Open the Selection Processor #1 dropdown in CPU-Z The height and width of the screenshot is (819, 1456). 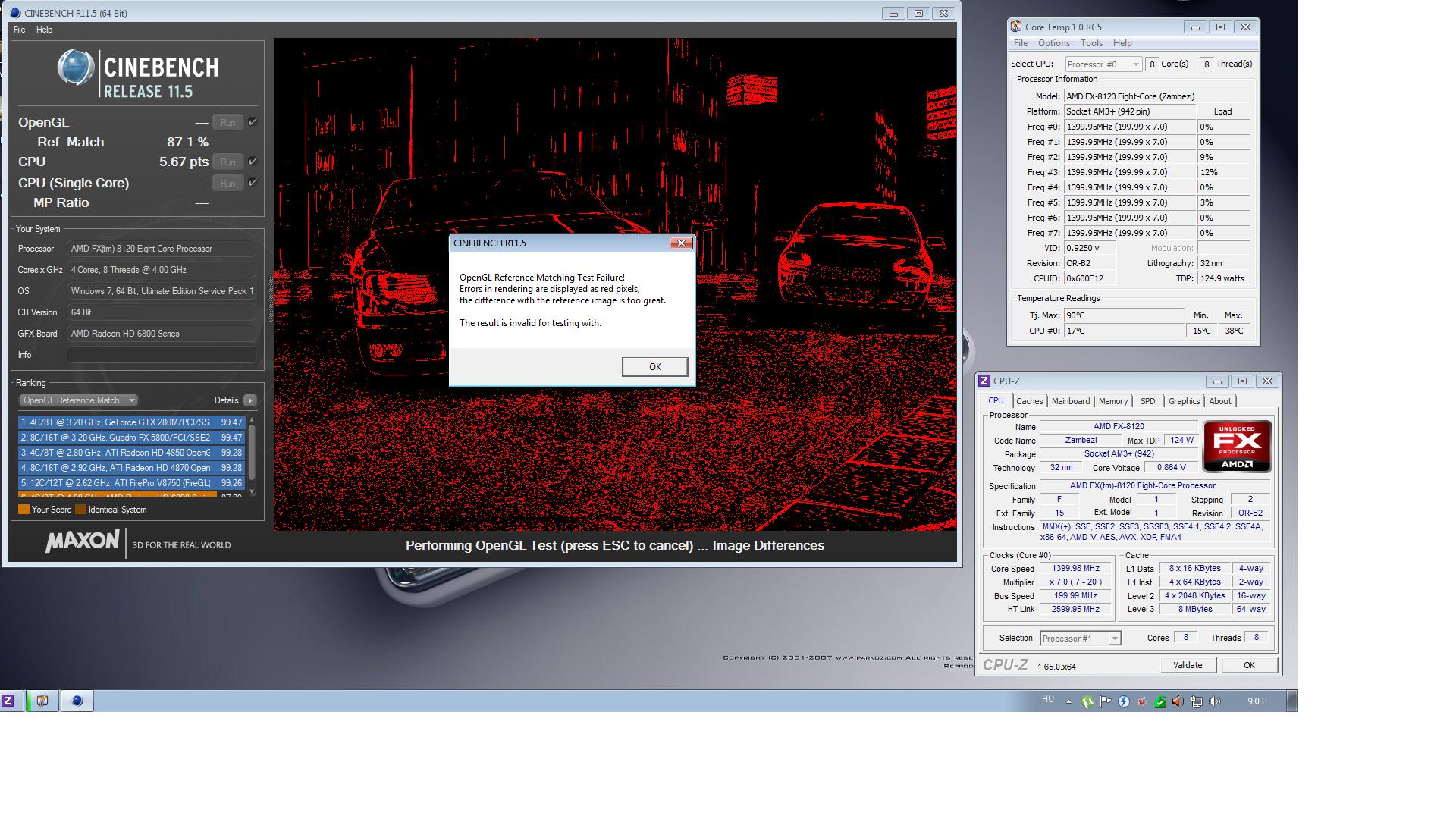(1080, 639)
